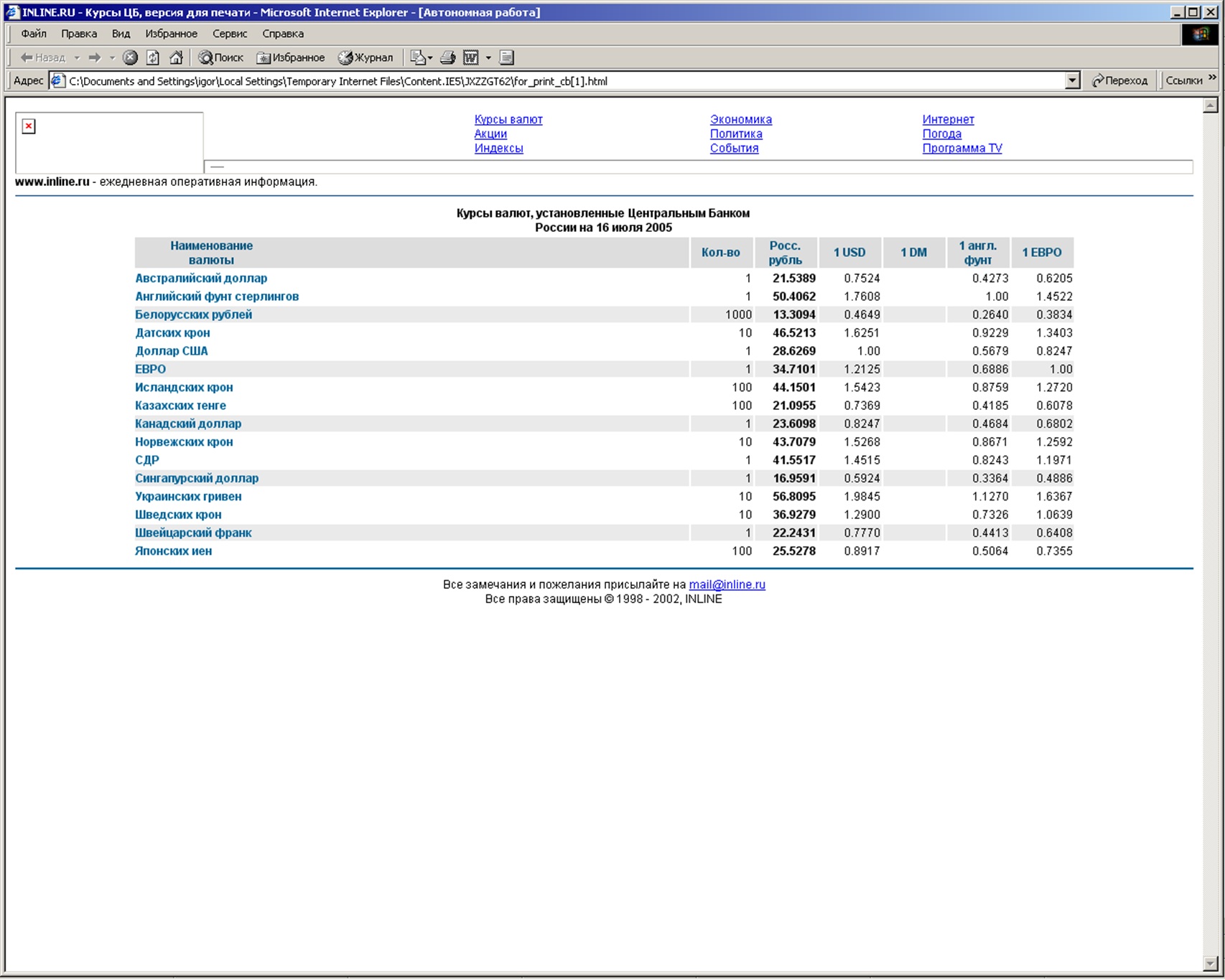Open Forward history dropdown arrow
Viewport: 1225px width, 980px height.
tap(112, 57)
